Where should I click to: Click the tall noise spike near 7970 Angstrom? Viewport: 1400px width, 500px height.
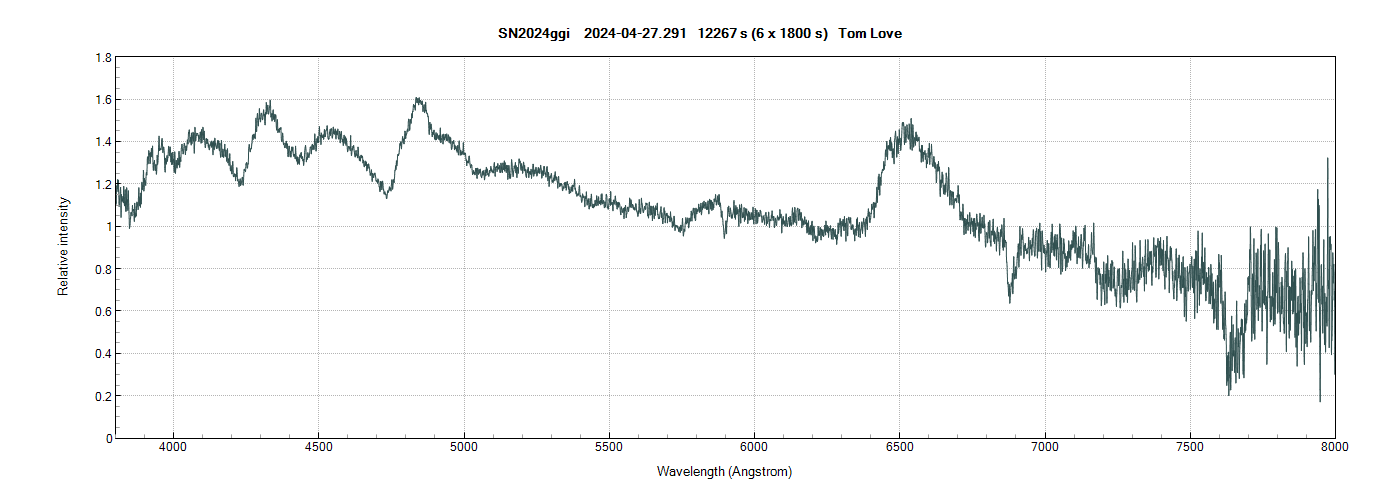(1327, 160)
